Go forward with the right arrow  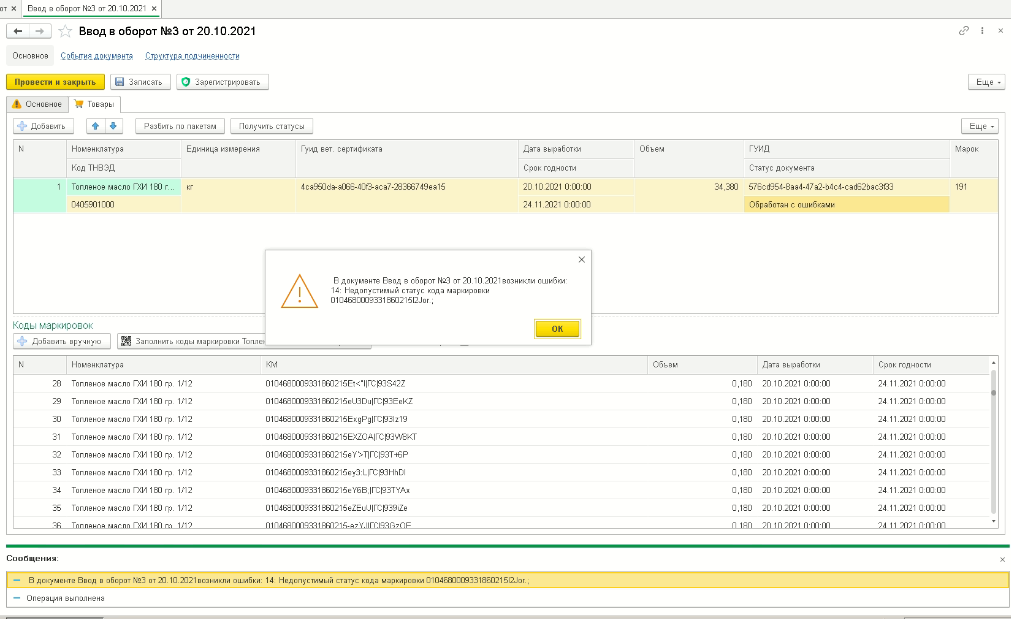pyautogui.click(x=40, y=31)
